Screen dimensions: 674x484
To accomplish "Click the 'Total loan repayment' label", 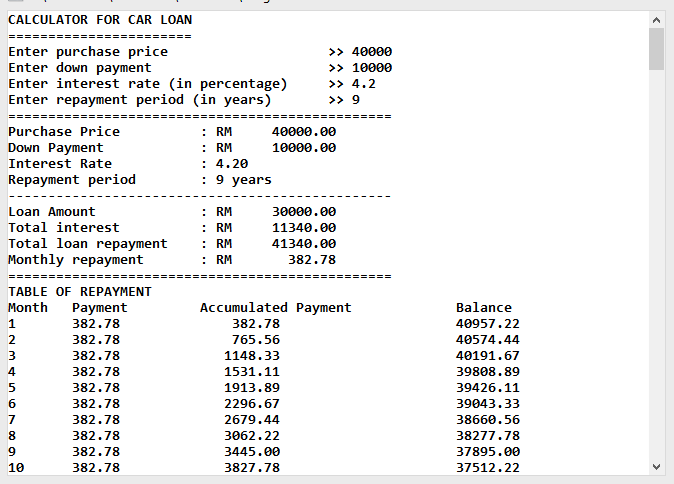I will pyautogui.click(x=88, y=244).
